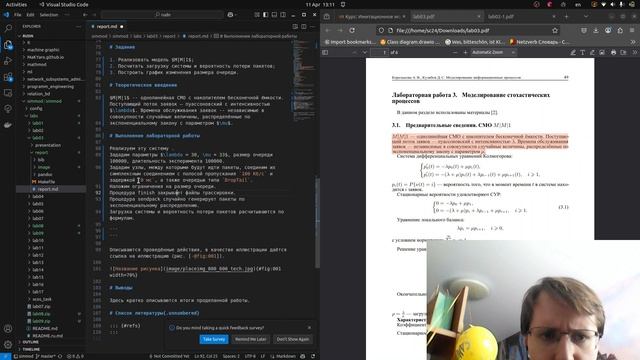Collapse the report folder in Explorer

pyautogui.click(x=41, y=153)
